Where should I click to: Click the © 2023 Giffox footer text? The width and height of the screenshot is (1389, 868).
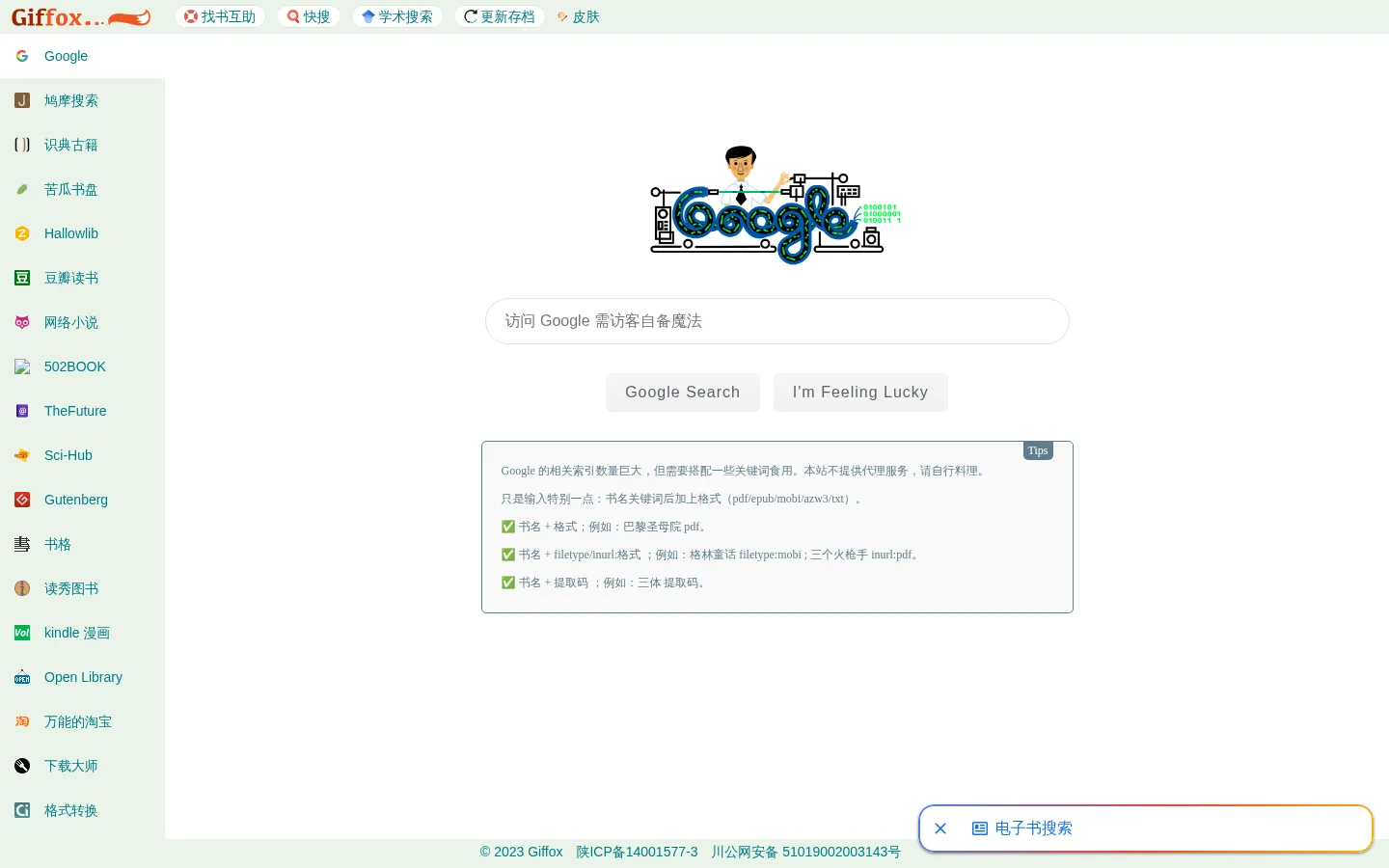[x=521, y=852]
